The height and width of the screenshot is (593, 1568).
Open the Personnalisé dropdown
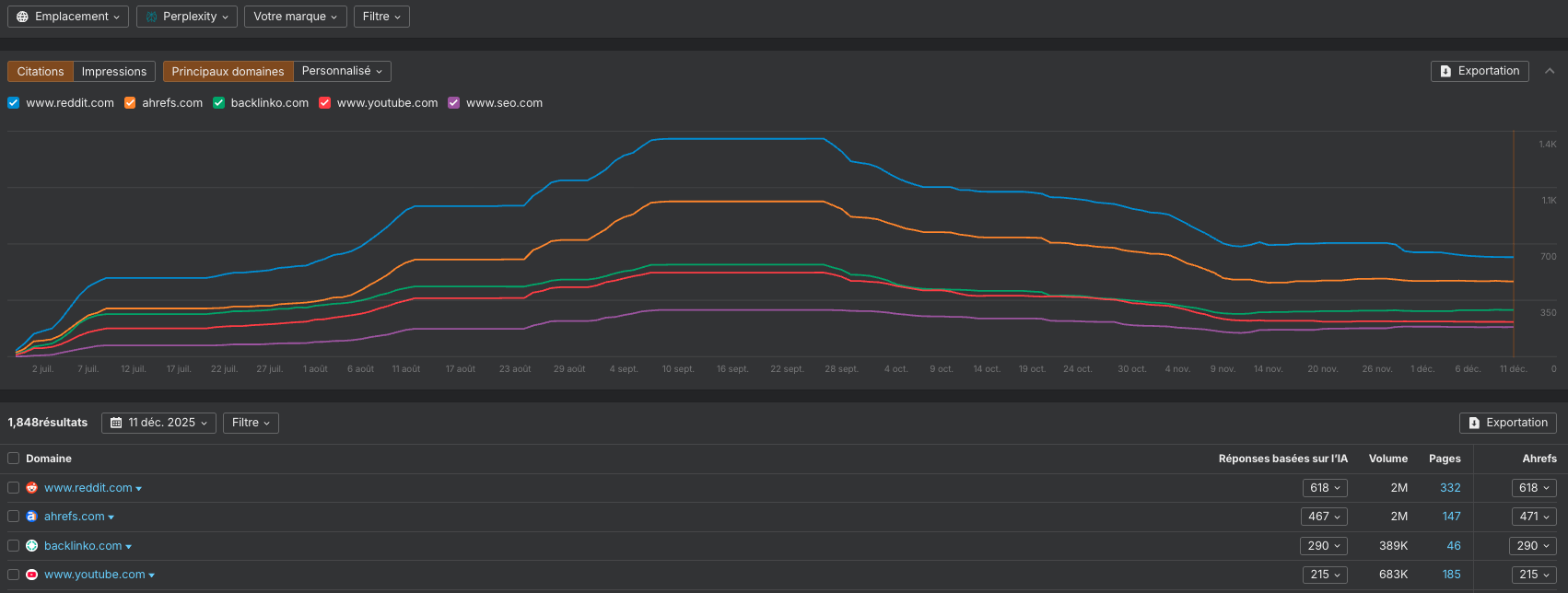(x=342, y=71)
